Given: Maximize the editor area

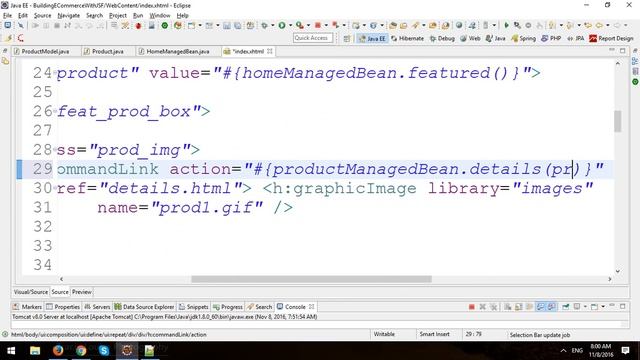Looking at the screenshot, I should tap(622, 51).
